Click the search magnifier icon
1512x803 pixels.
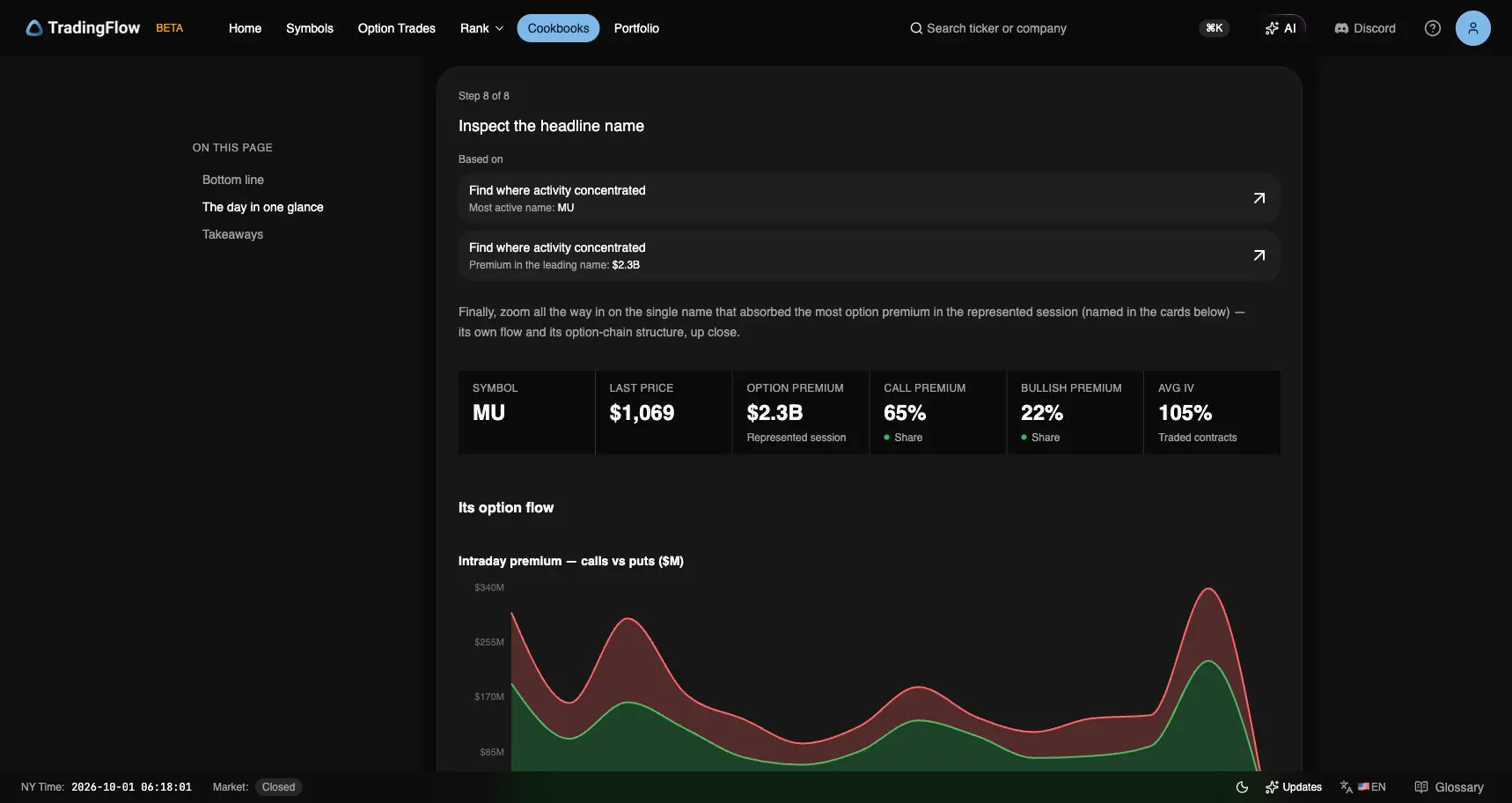(916, 28)
